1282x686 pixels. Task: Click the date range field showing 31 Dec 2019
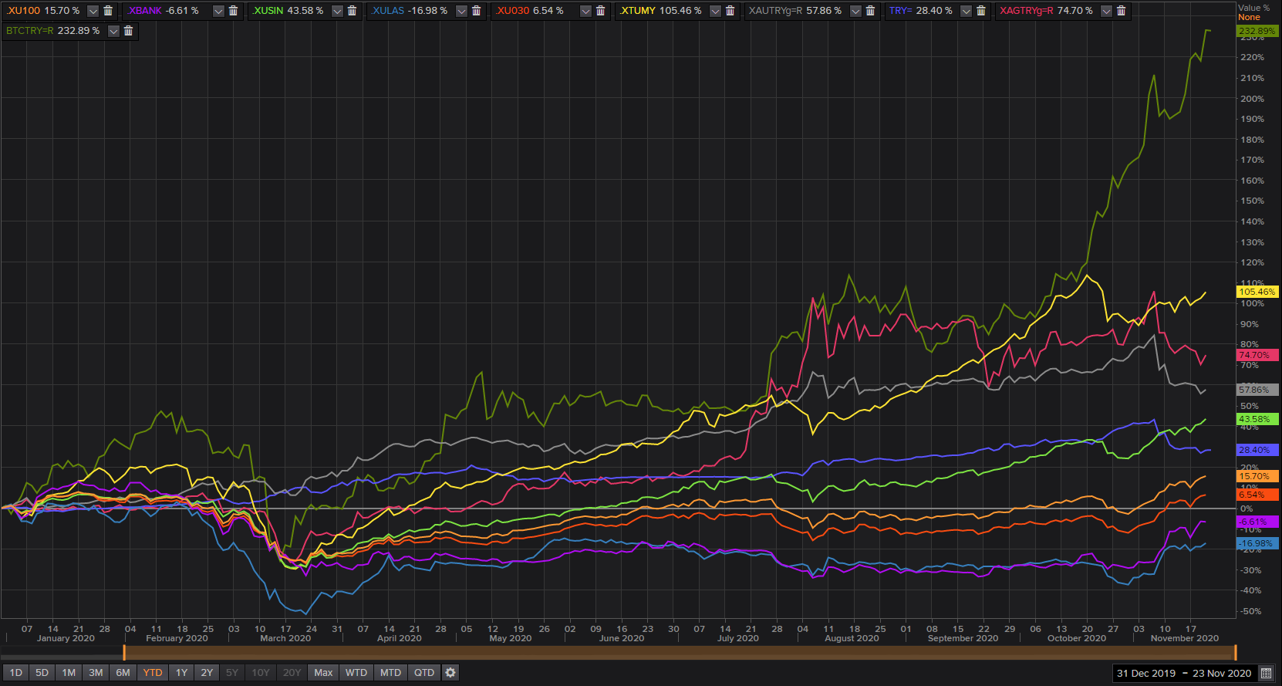[x=1184, y=673]
